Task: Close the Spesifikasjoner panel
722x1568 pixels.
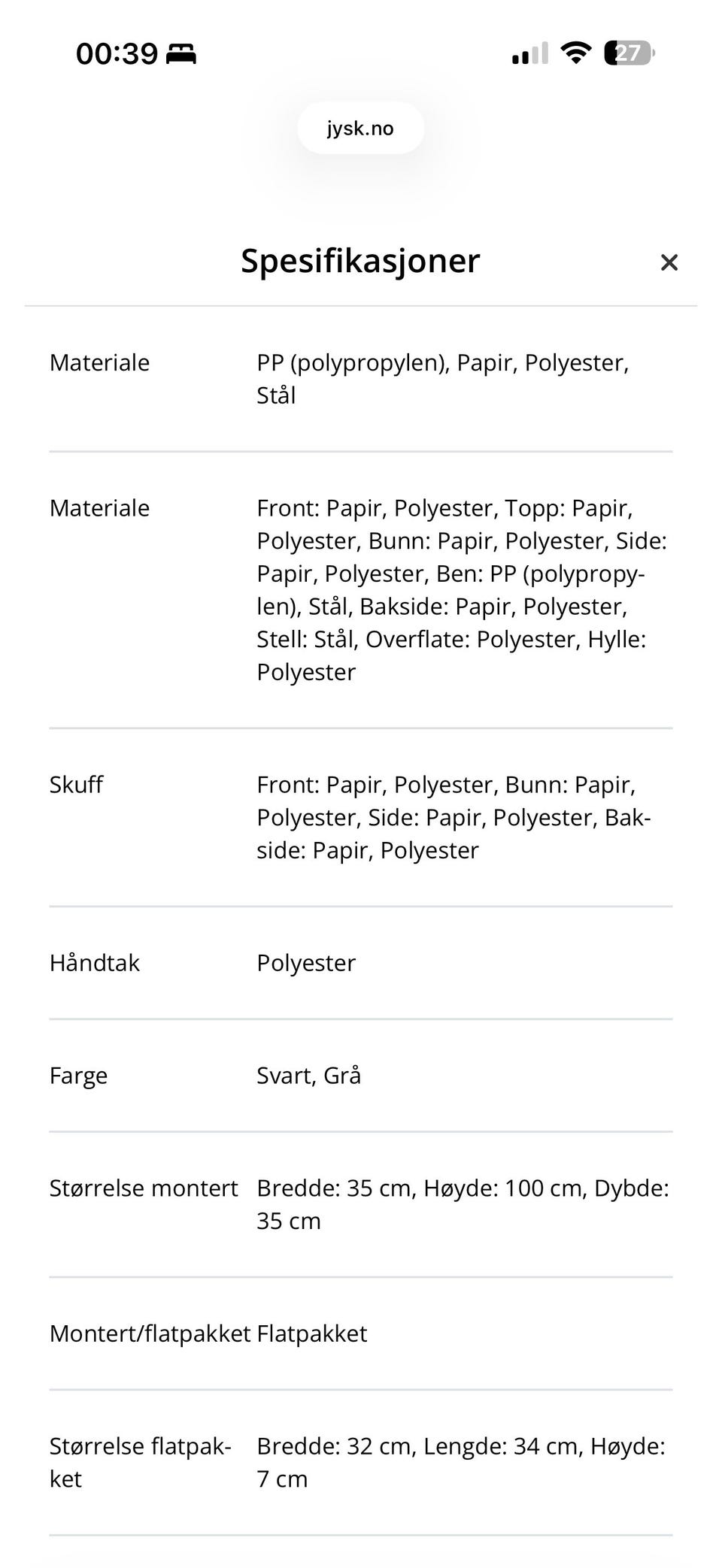Action: (x=669, y=262)
